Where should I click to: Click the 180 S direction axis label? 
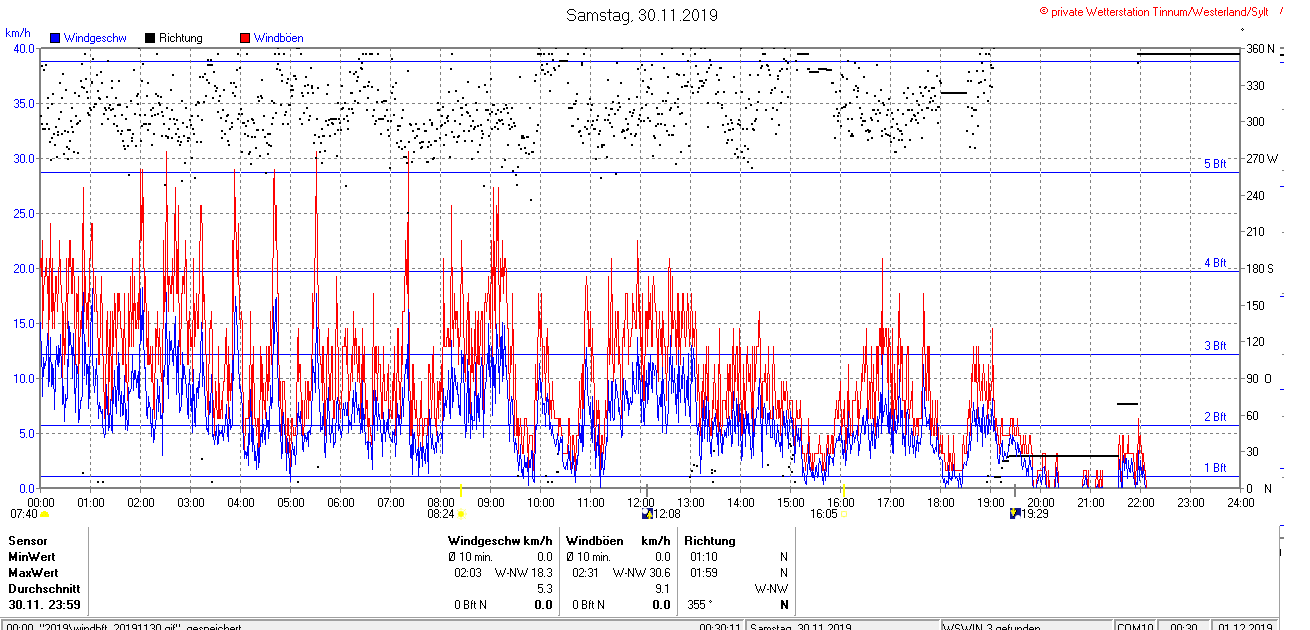1260,268
